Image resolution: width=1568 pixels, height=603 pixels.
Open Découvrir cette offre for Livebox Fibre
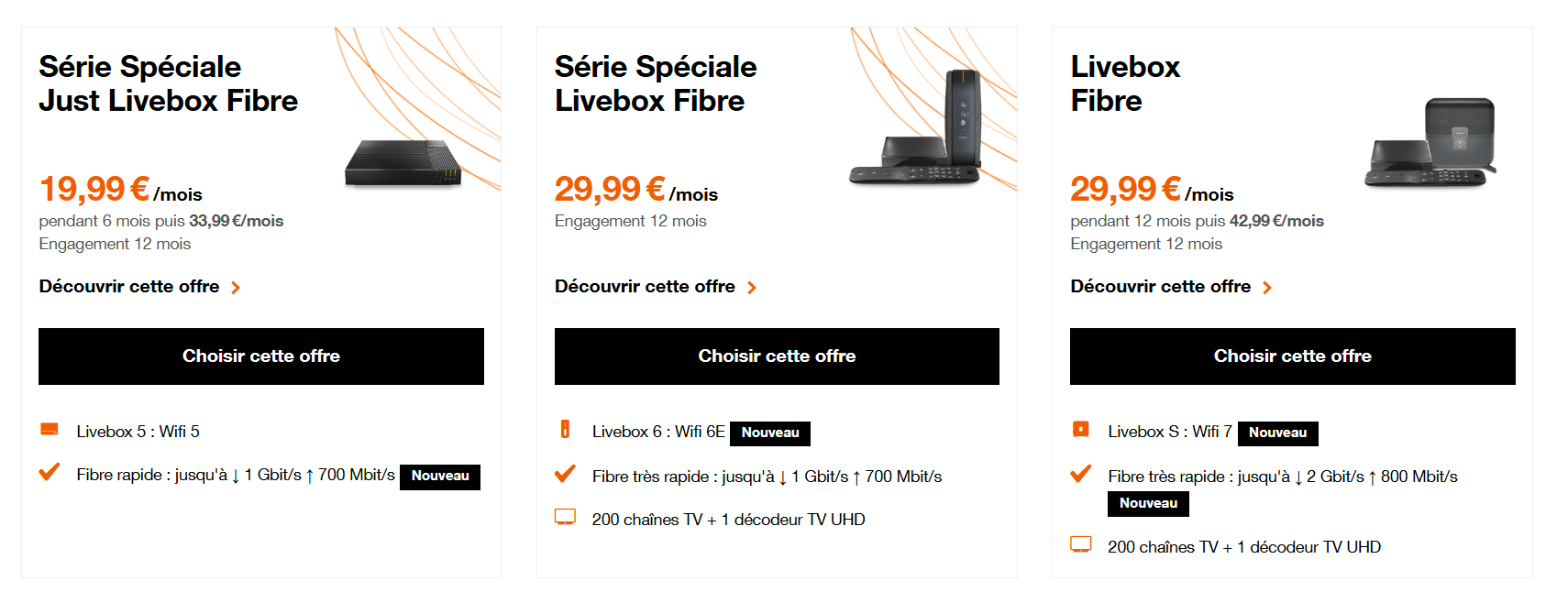[x=1161, y=287]
